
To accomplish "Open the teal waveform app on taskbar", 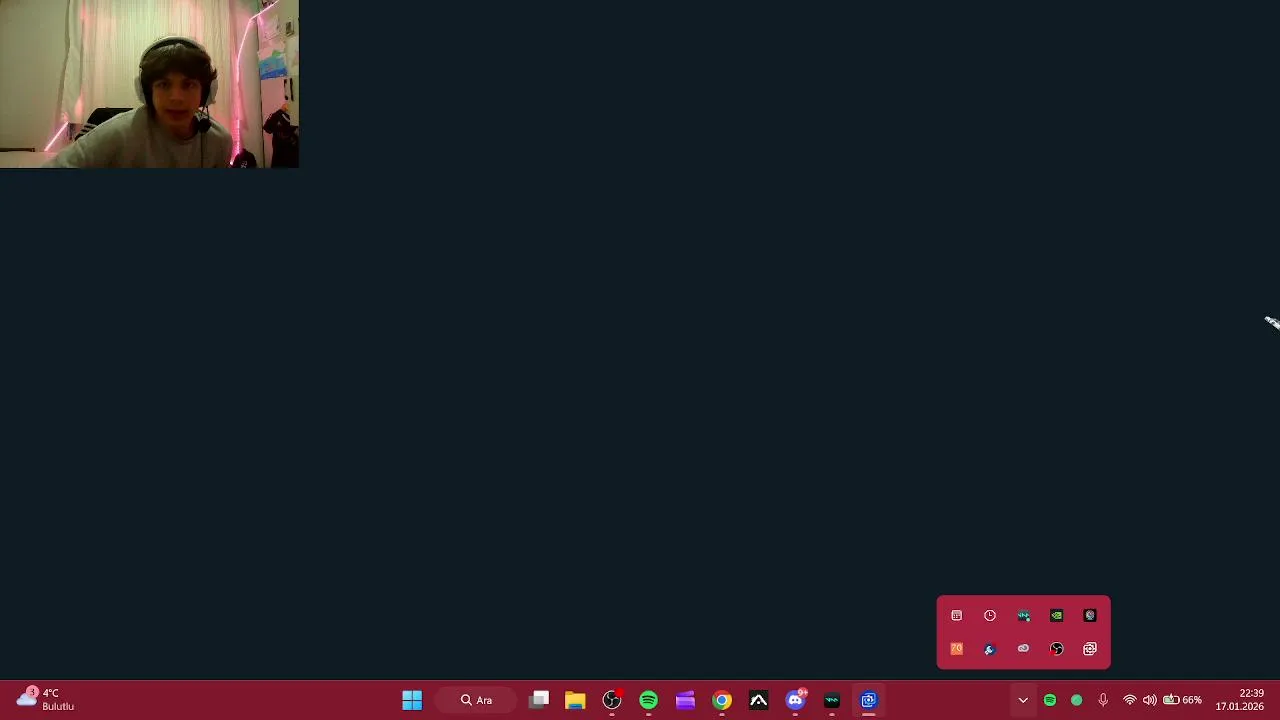I will [x=832, y=700].
